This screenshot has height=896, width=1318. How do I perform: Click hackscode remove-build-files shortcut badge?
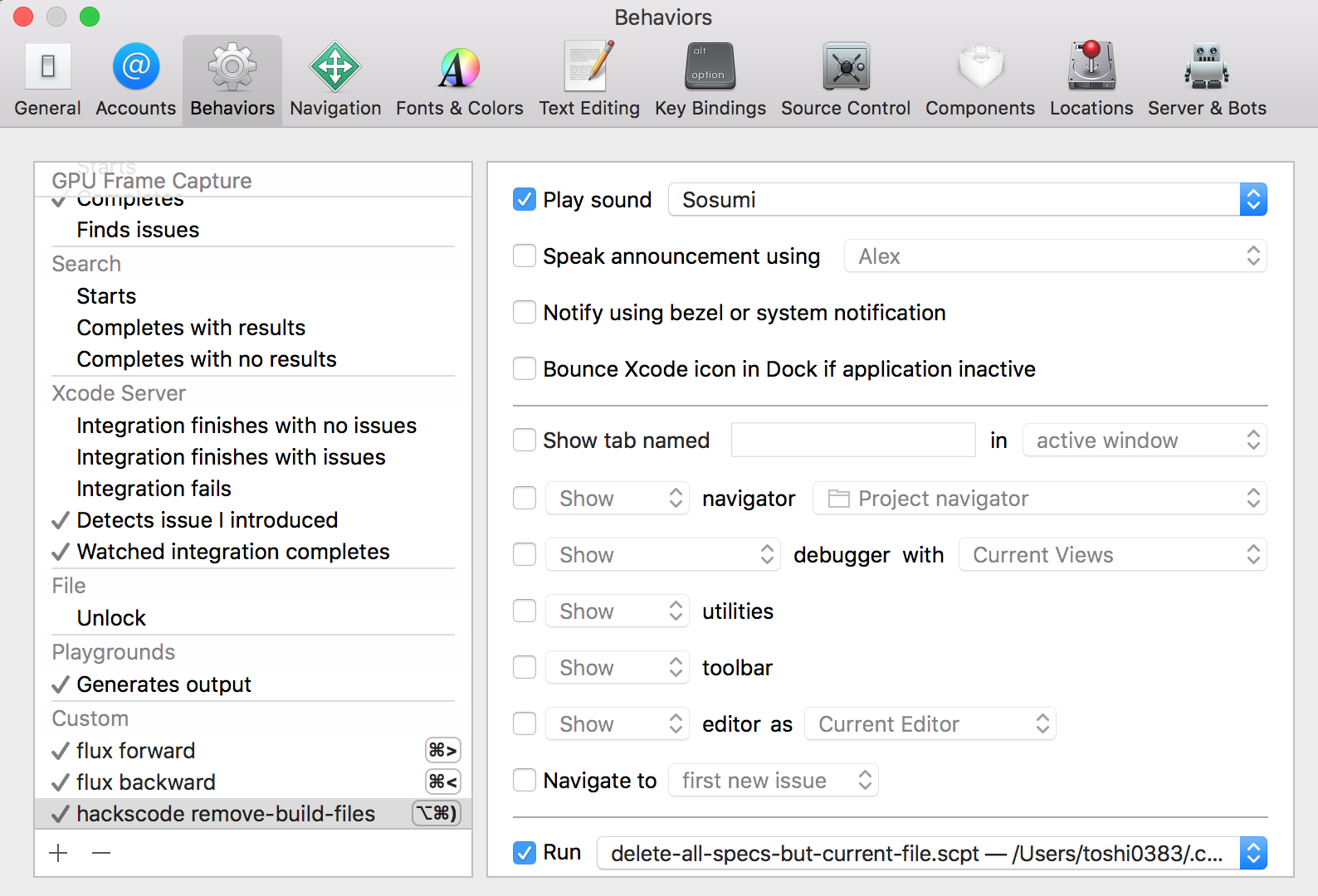(x=437, y=814)
